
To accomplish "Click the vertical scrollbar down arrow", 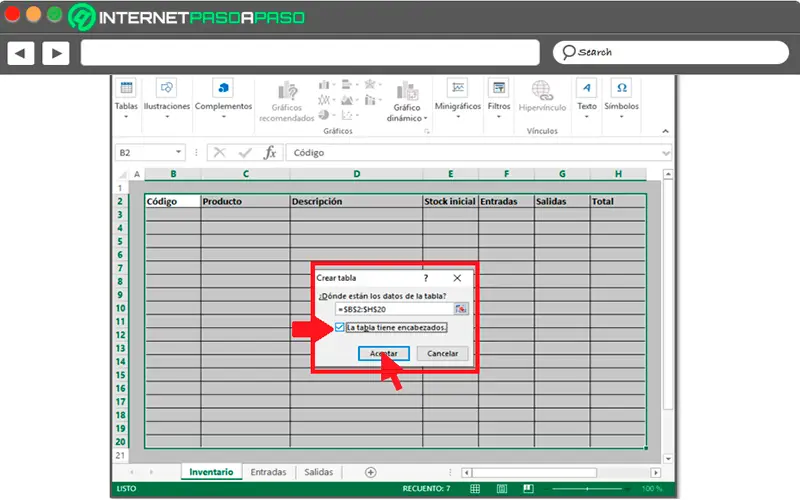I will tap(668, 459).
